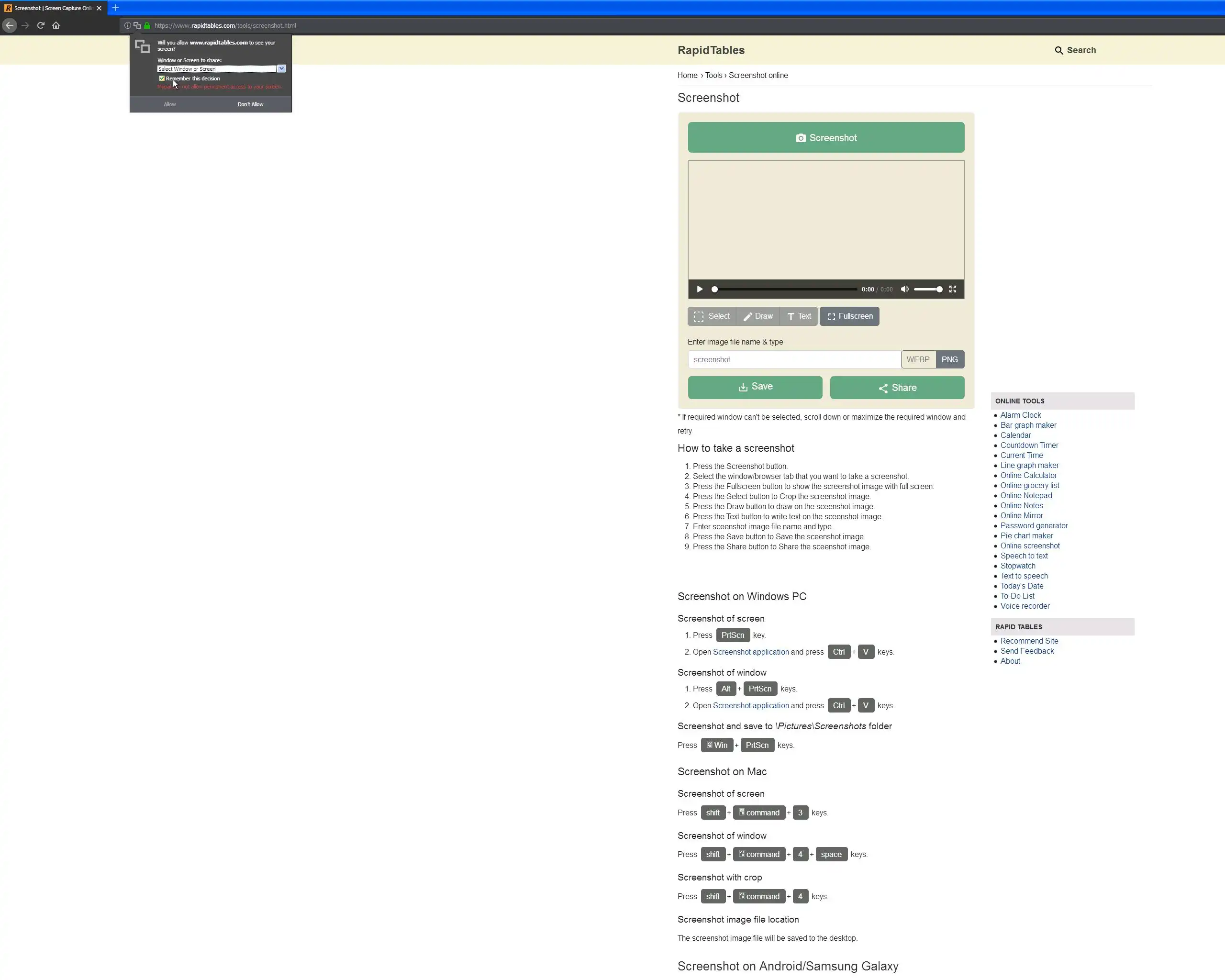Click the screen sharing indicator icon in address bar
Viewport: 1225px width, 980px height.
tap(137, 25)
